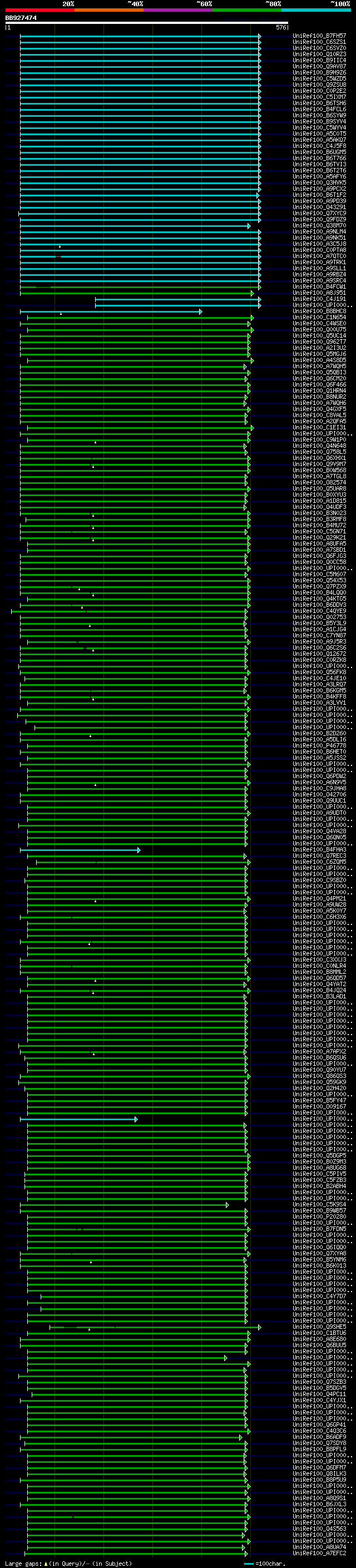Select hit label UniRef100_O09167
This screenshot has width=356, height=1568.
[x=319, y=1106]
